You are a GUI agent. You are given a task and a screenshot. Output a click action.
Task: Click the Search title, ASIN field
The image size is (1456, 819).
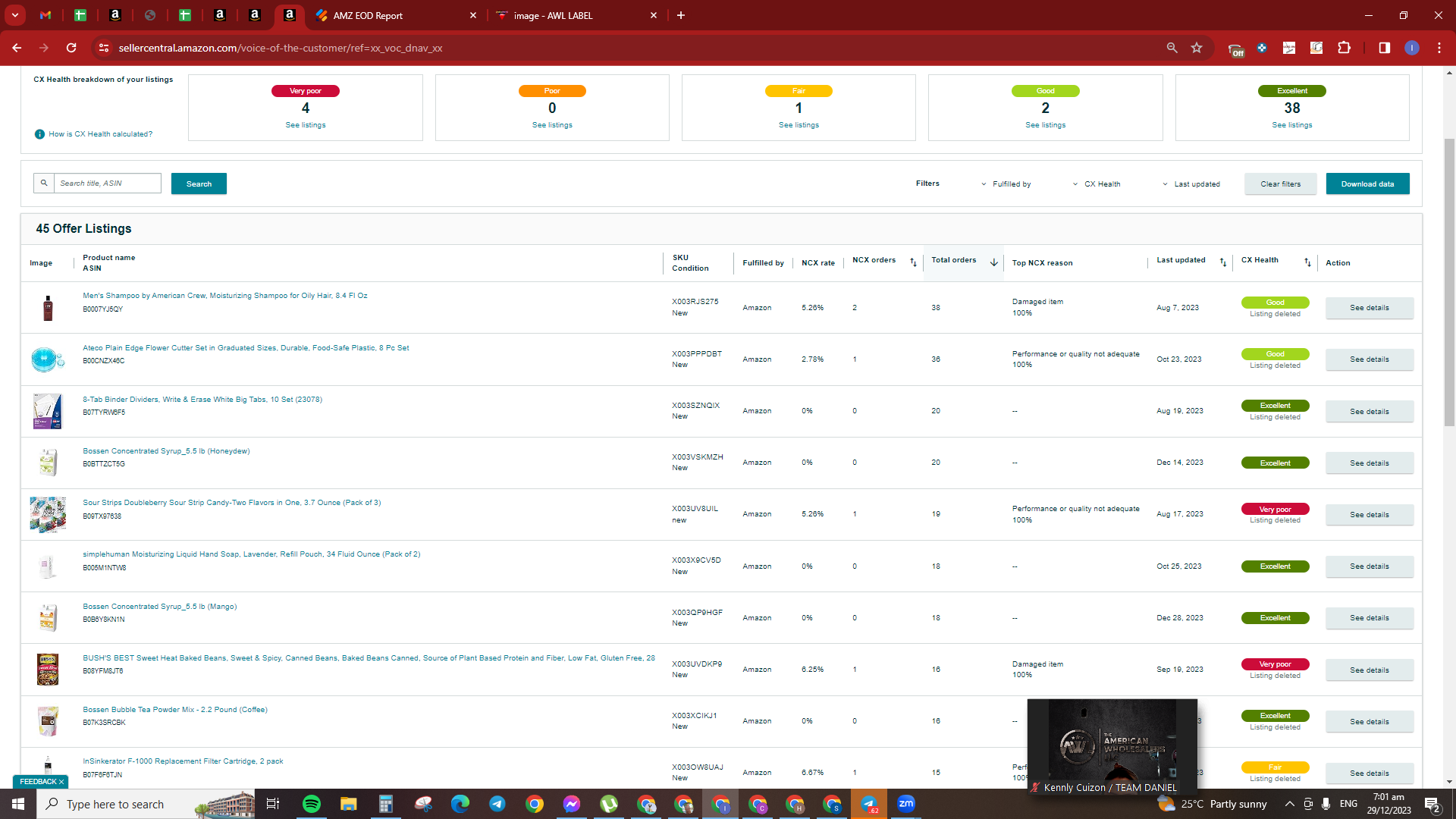[x=107, y=184]
